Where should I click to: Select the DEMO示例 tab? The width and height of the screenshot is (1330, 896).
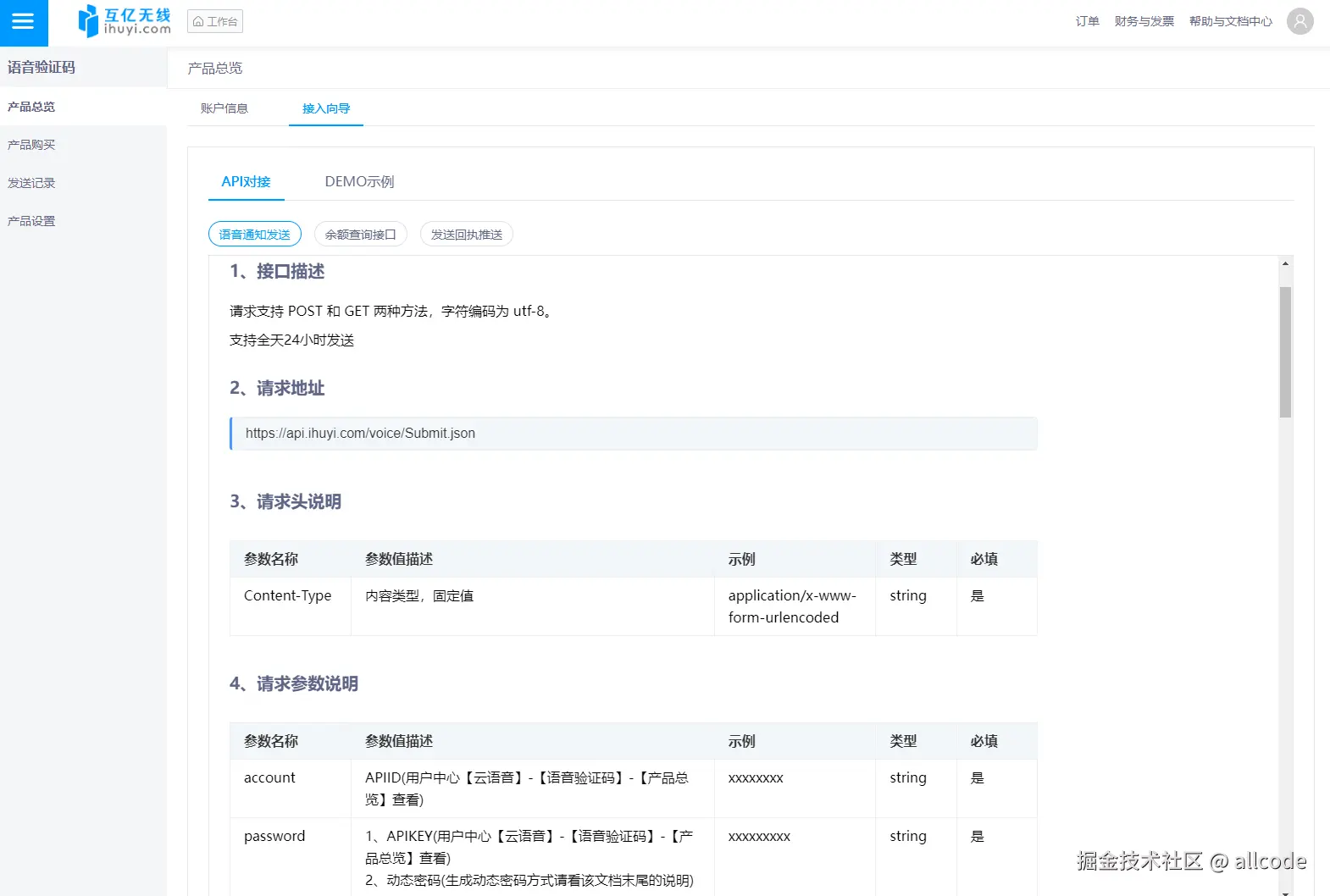pyautogui.click(x=359, y=181)
